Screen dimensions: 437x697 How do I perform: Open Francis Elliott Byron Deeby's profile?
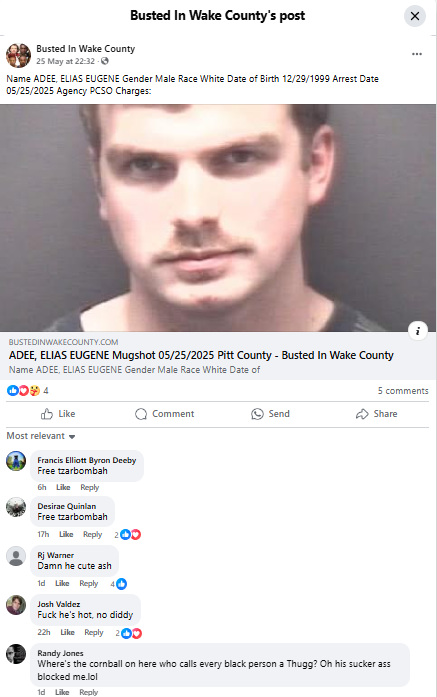pyautogui.click(x=87, y=460)
